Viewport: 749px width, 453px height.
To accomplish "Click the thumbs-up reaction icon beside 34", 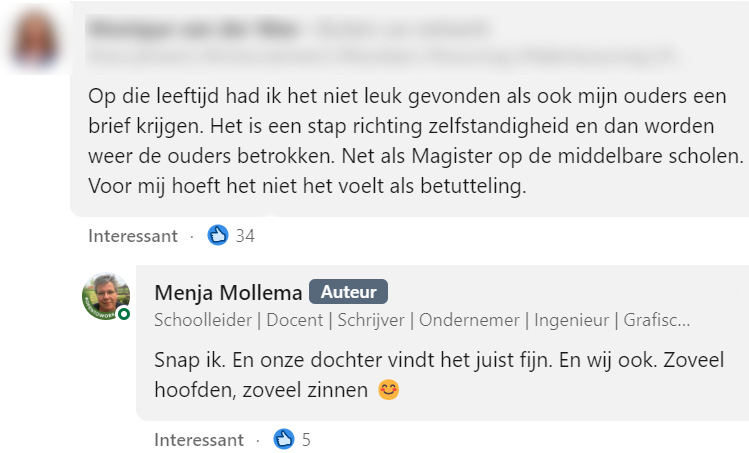I will 218,236.
